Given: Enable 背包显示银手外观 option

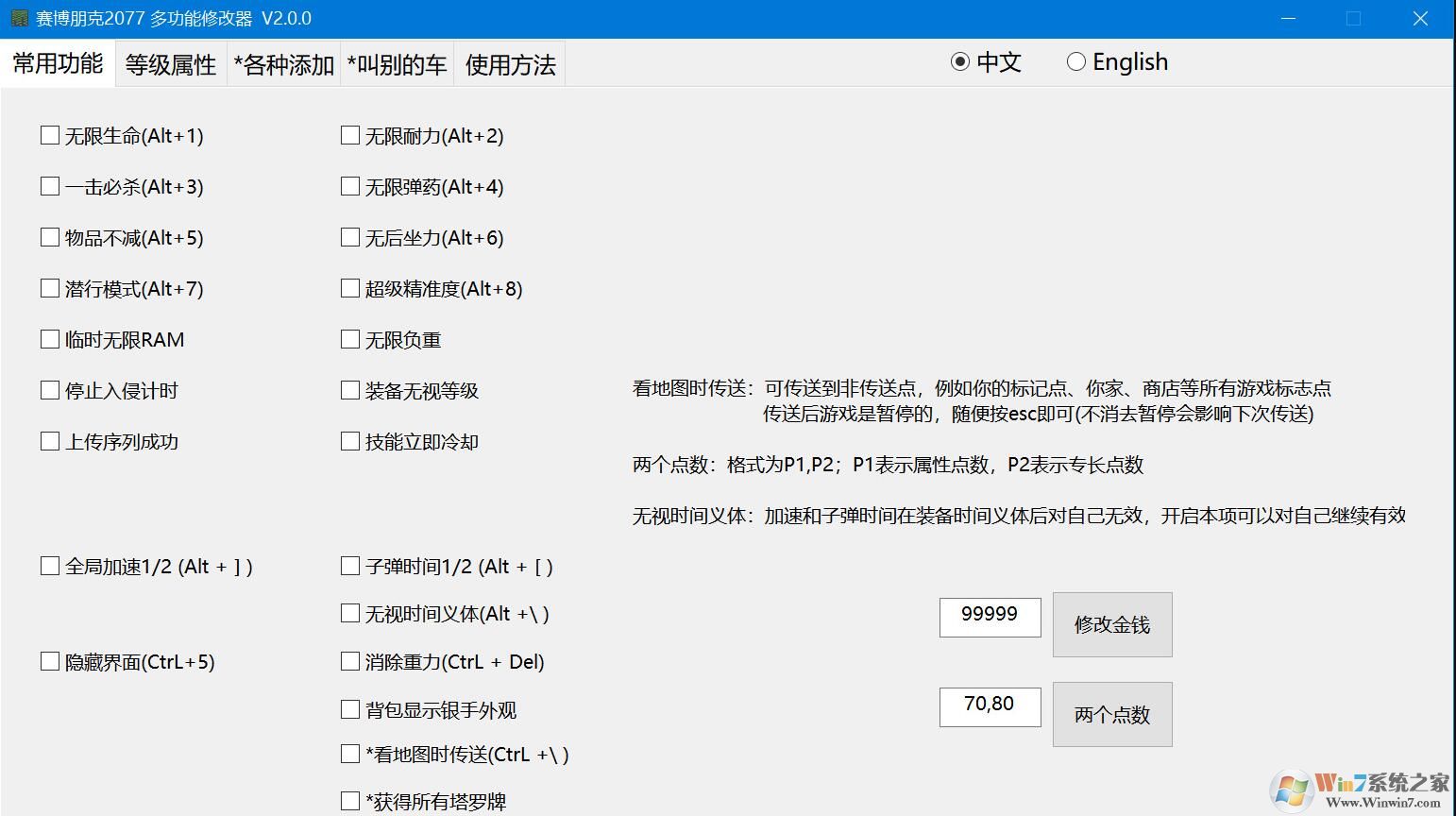Looking at the screenshot, I should (x=349, y=709).
